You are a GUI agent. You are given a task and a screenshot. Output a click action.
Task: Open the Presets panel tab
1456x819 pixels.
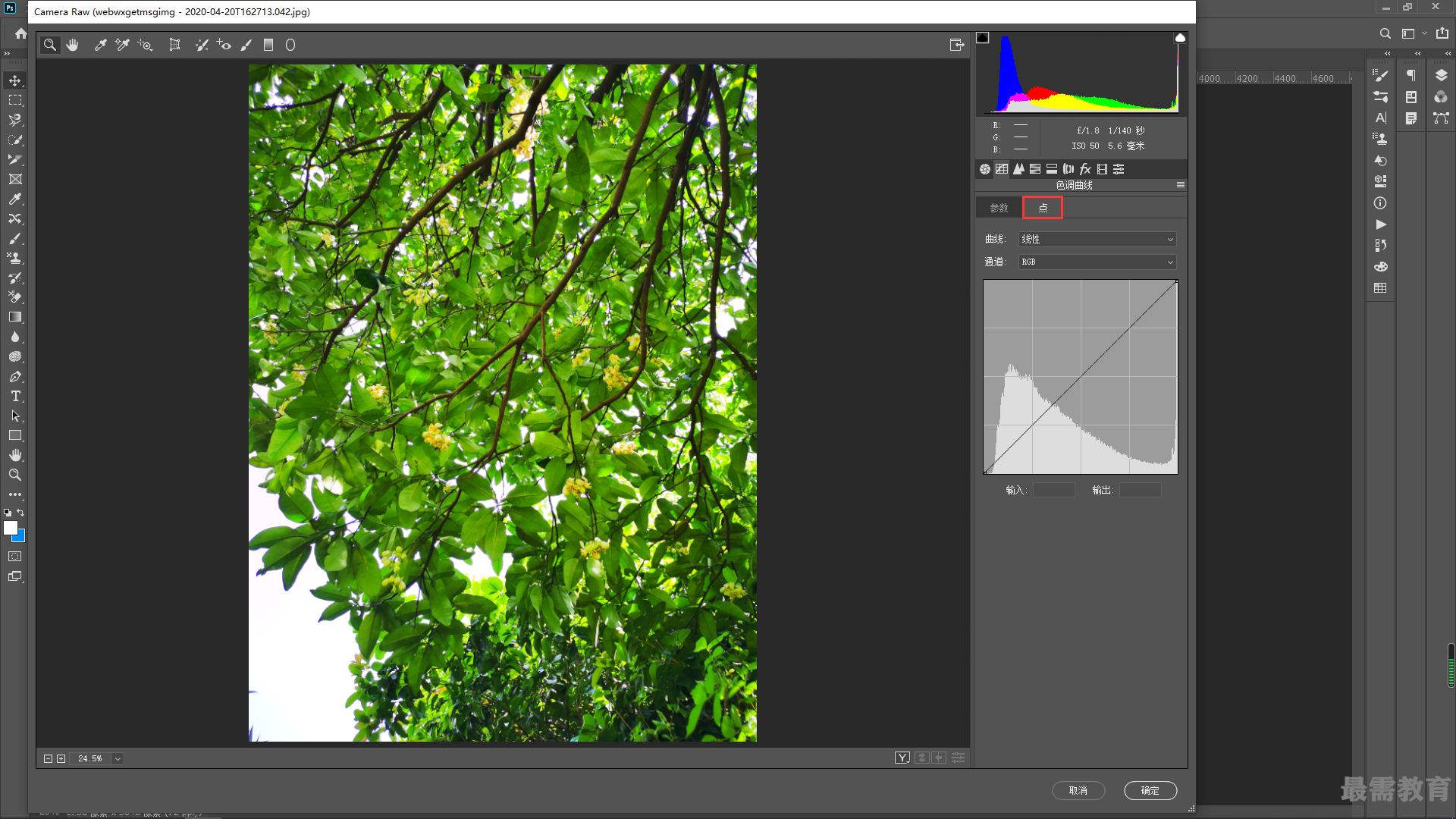[x=1119, y=169]
